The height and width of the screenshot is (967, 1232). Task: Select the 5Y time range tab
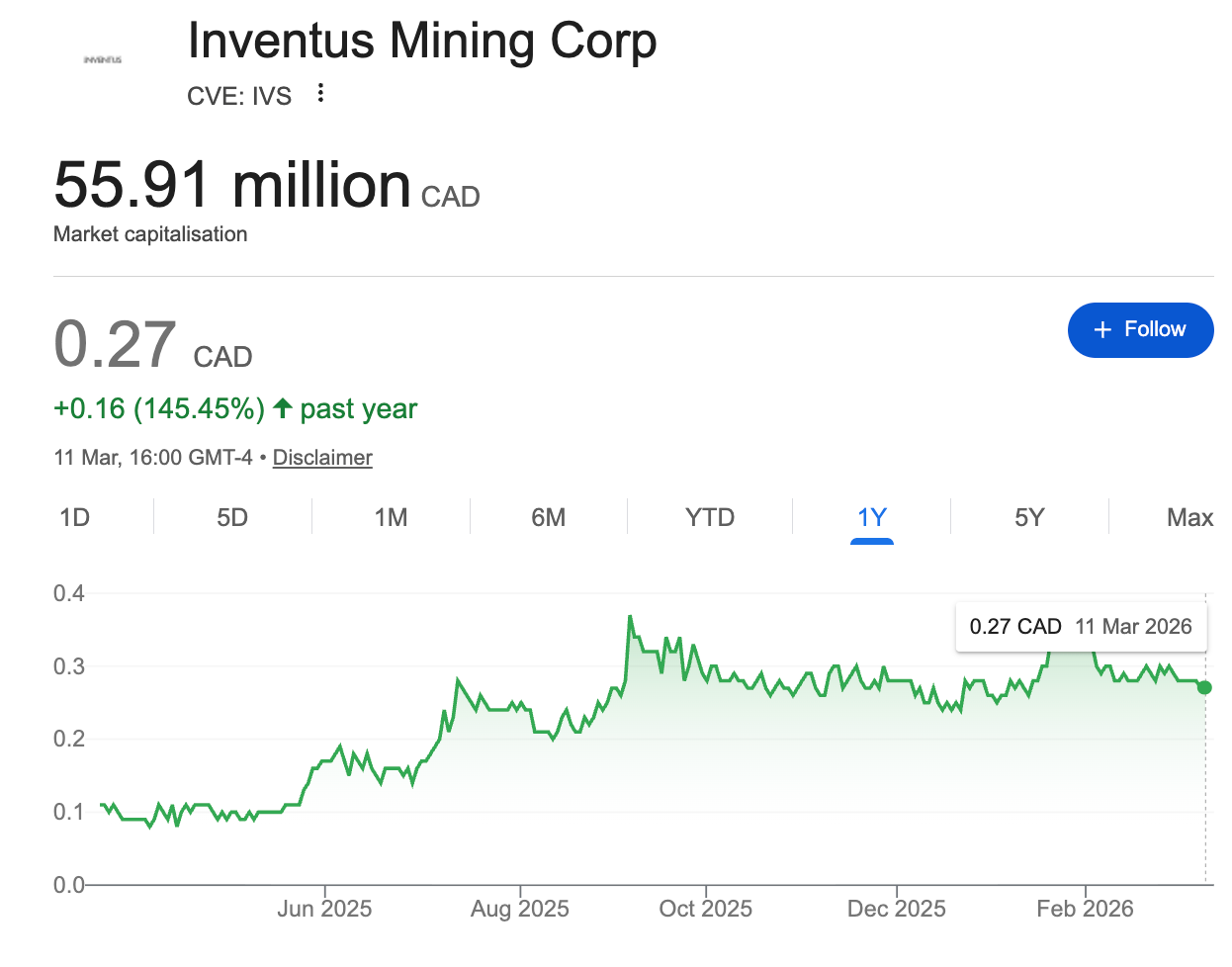1029,517
